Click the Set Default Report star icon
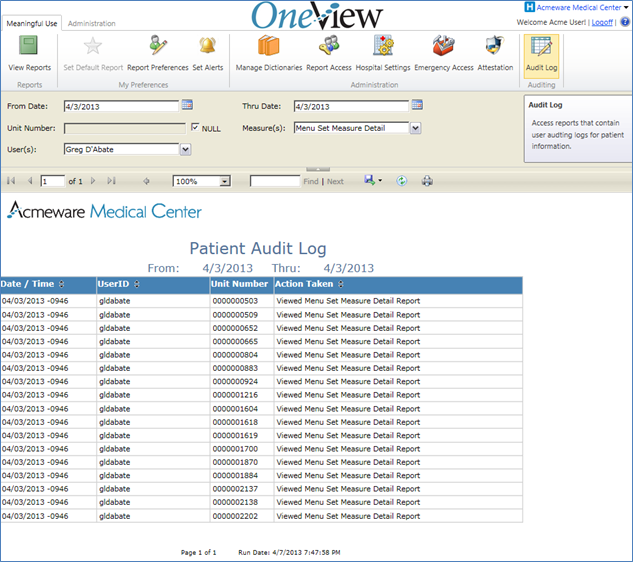Screen dimensions: 633x562 click(x=93, y=46)
